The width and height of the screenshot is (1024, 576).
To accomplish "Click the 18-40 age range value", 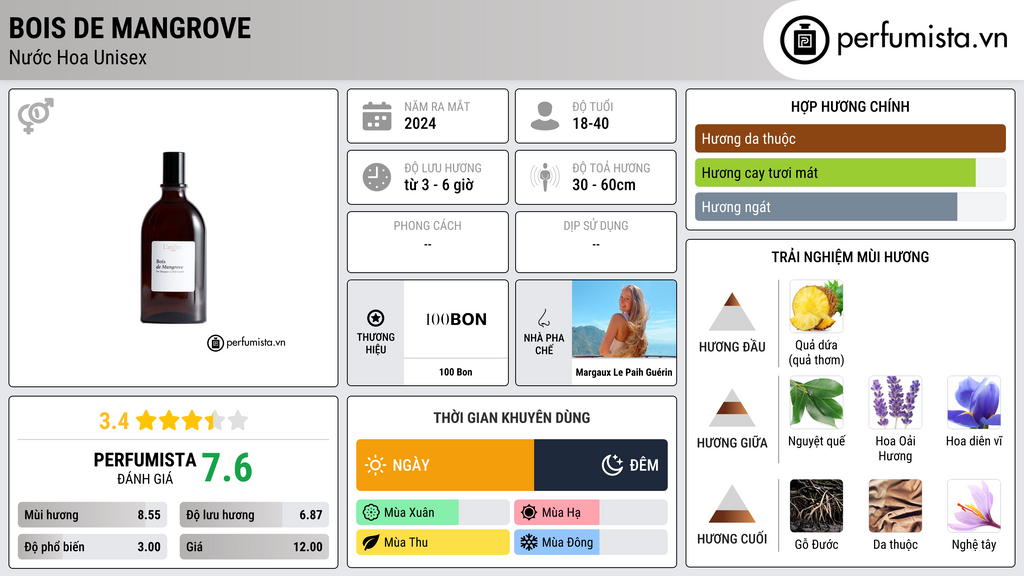I will [x=590, y=123].
